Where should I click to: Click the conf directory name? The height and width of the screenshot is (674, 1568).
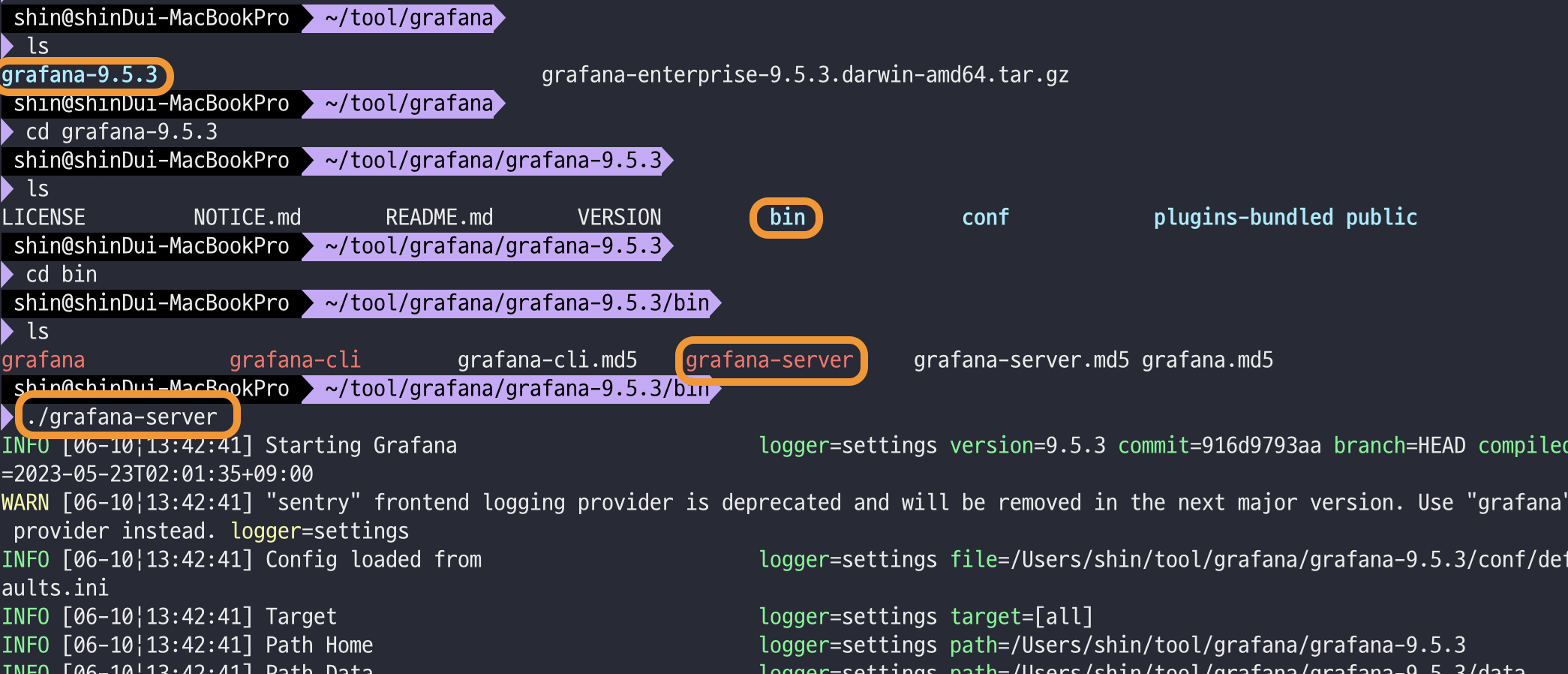click(x=985, y=218)
